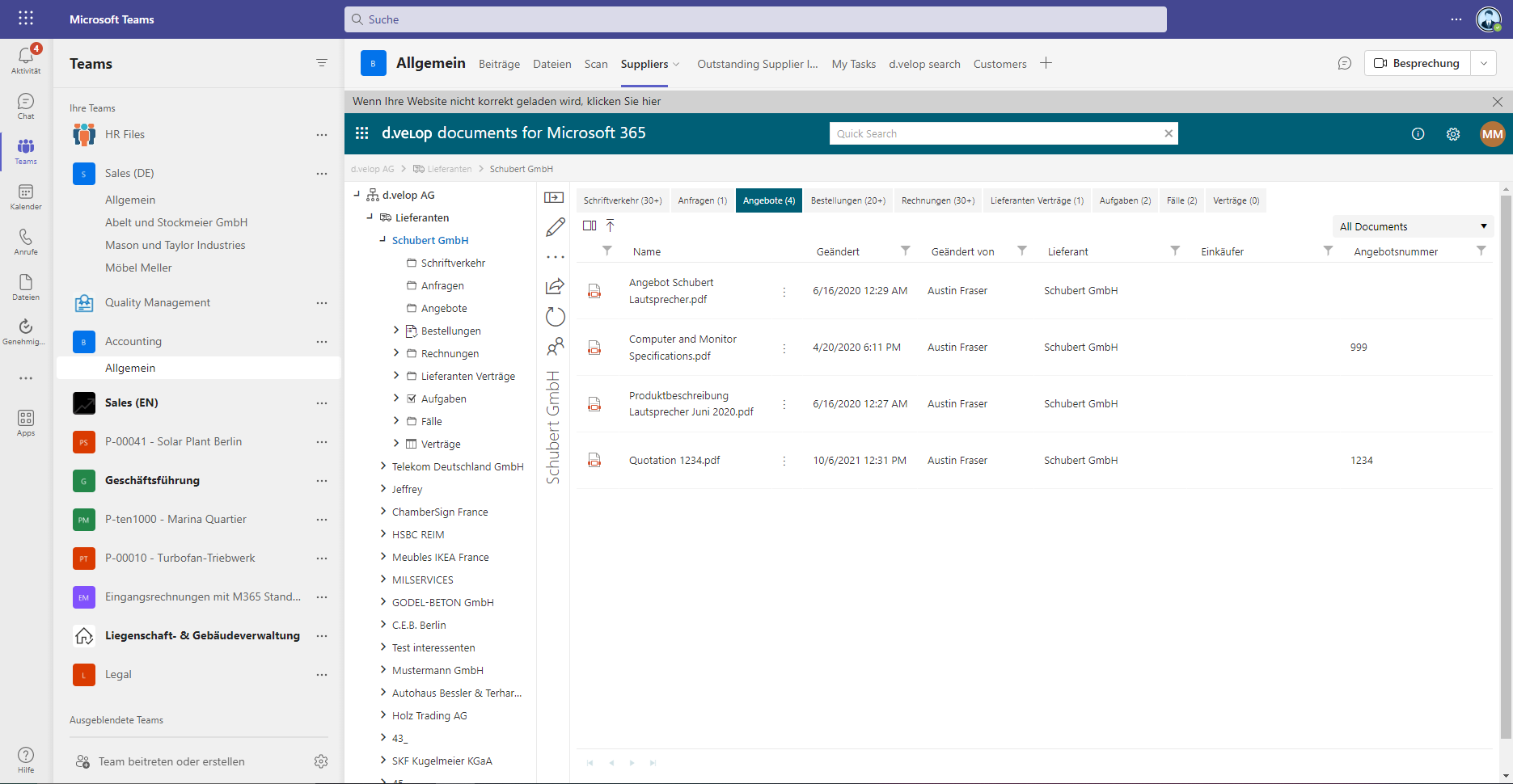1513x784 pixels.
Task: Click in the Suche search box
Action: pos(755,19)
